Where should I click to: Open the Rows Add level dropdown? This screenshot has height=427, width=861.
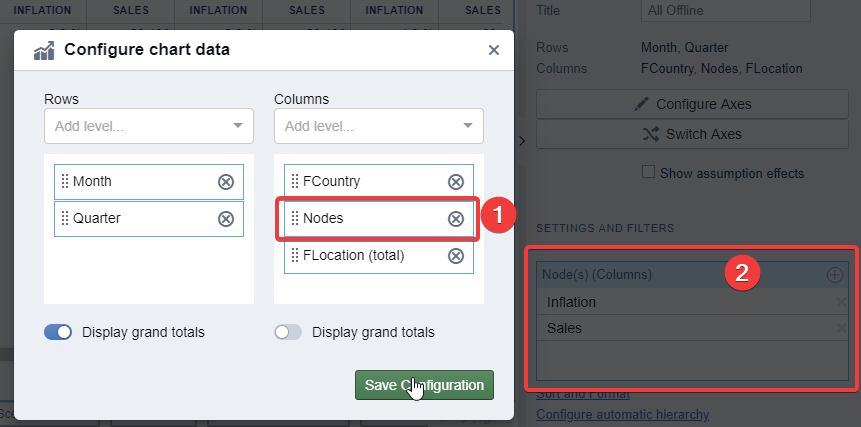pos(149,126)
